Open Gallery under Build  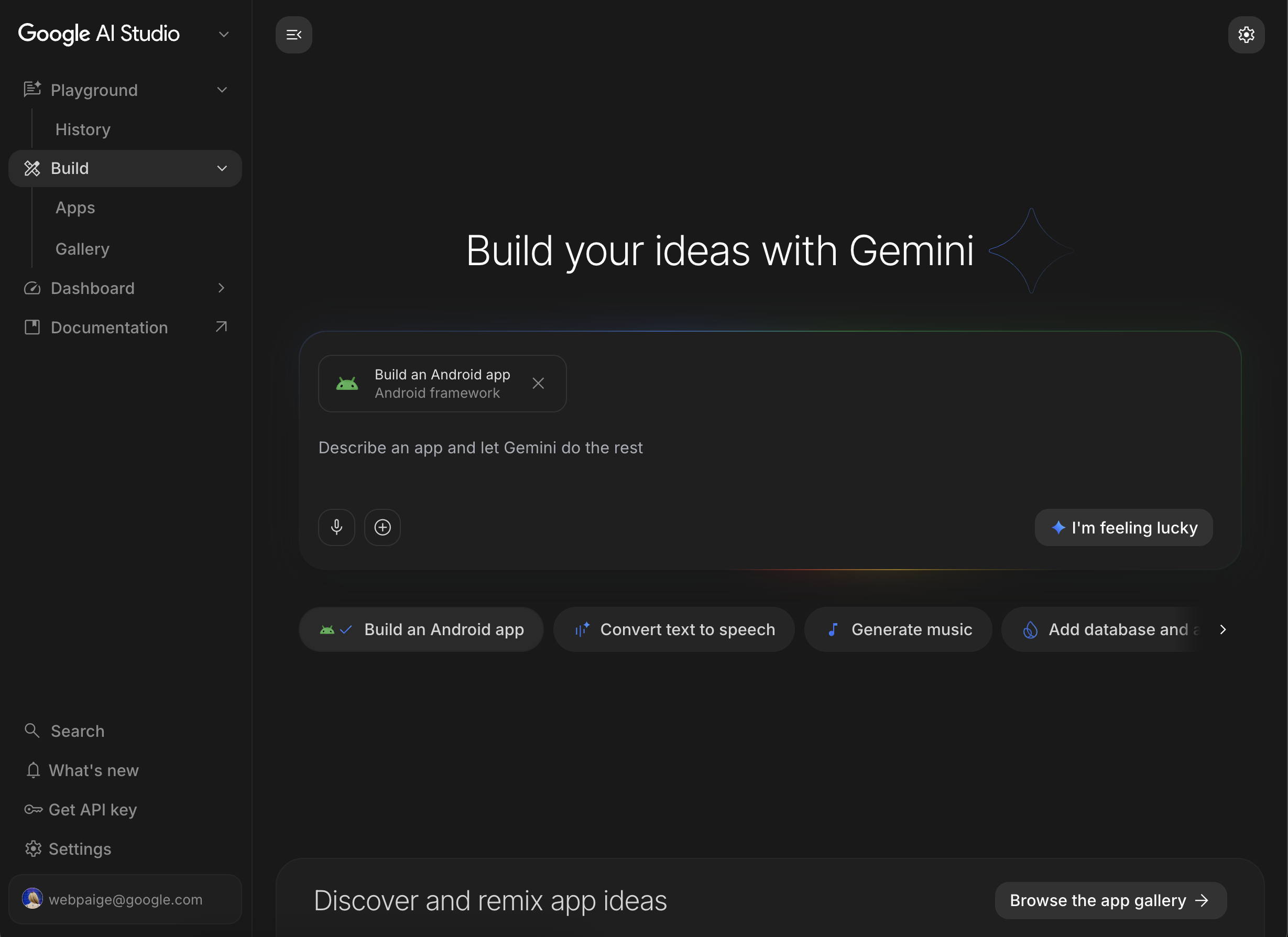tap(82, 249)
